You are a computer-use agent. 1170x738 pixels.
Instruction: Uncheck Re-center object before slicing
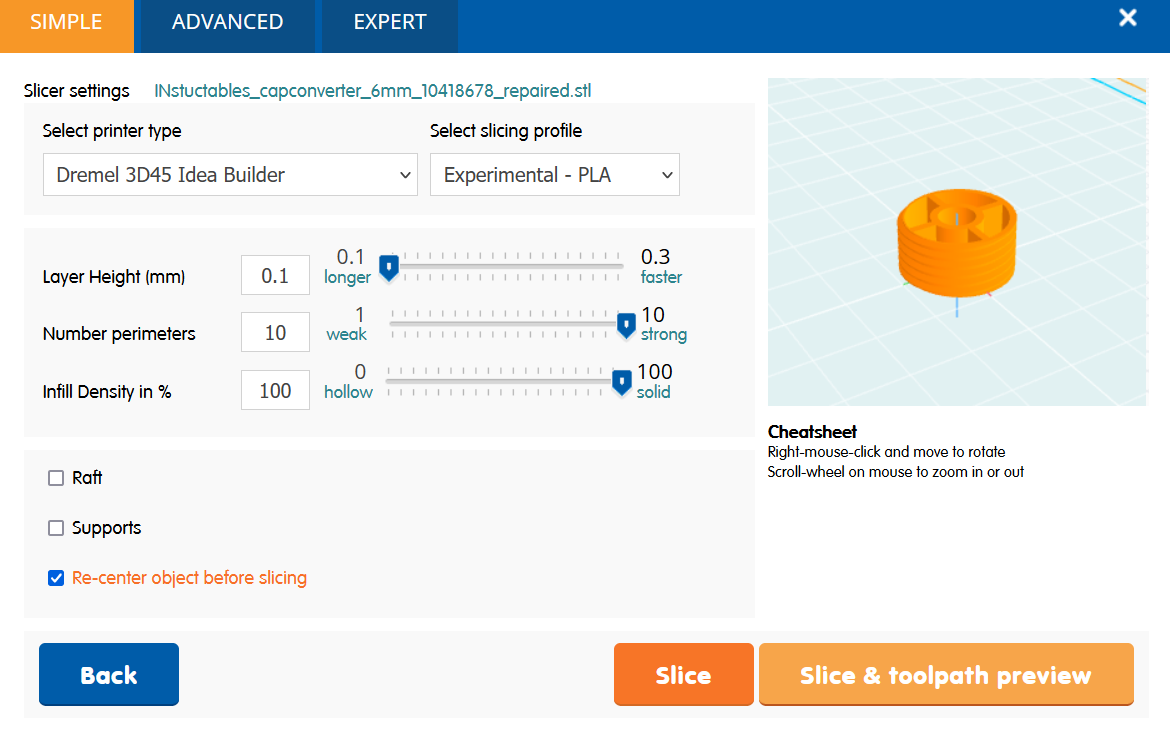click(56, 578)
